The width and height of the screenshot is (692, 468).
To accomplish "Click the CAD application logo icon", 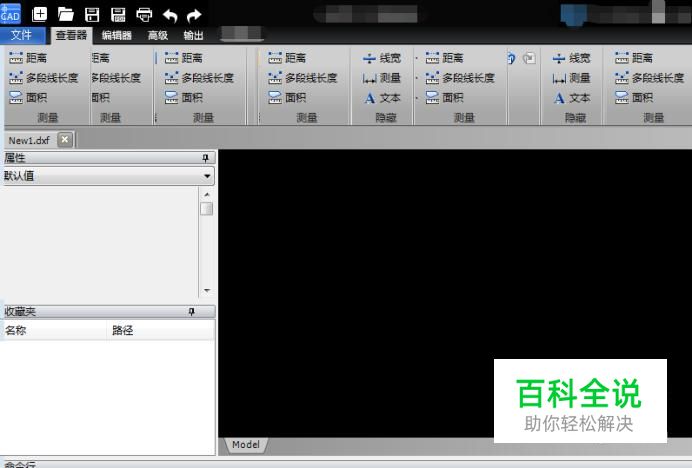I will pyautogui.click(x=10, y=14).
